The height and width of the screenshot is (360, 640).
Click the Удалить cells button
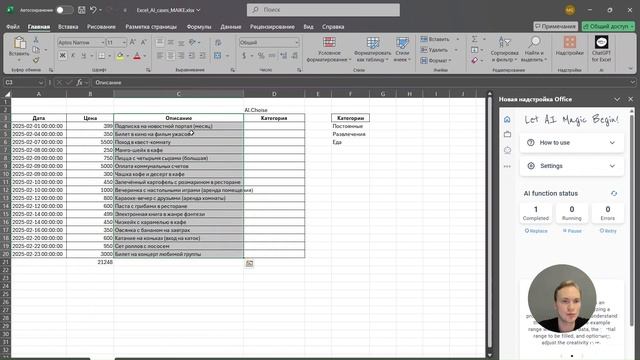tap(434, 50)
